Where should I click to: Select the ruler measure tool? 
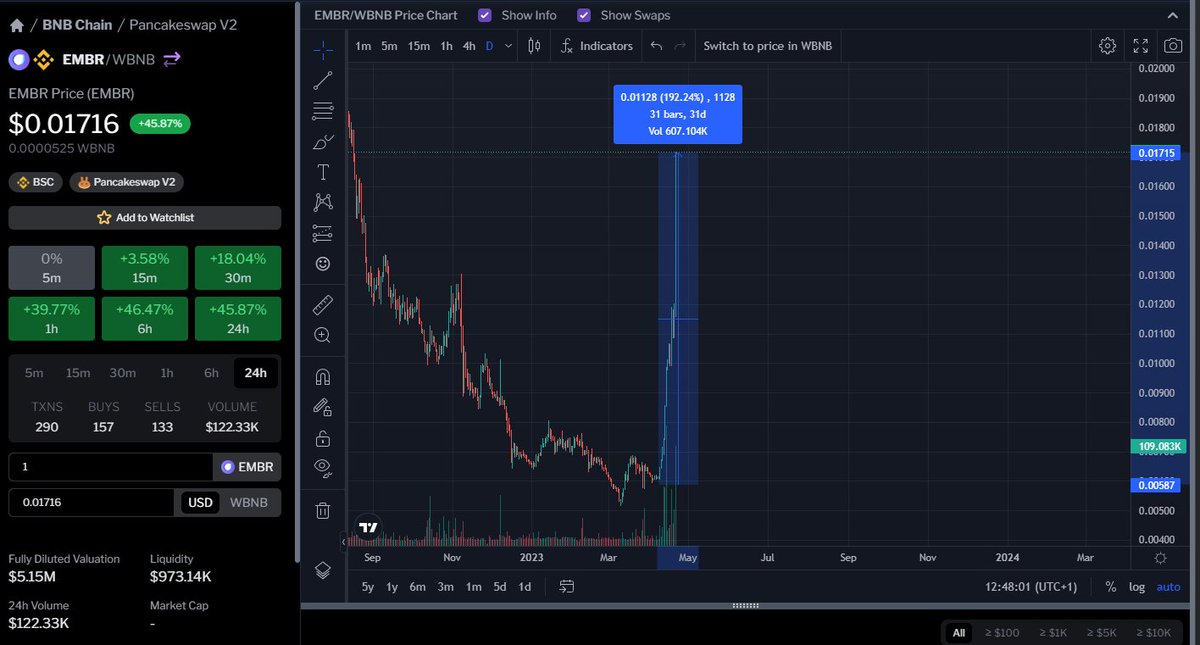[323, 305]
